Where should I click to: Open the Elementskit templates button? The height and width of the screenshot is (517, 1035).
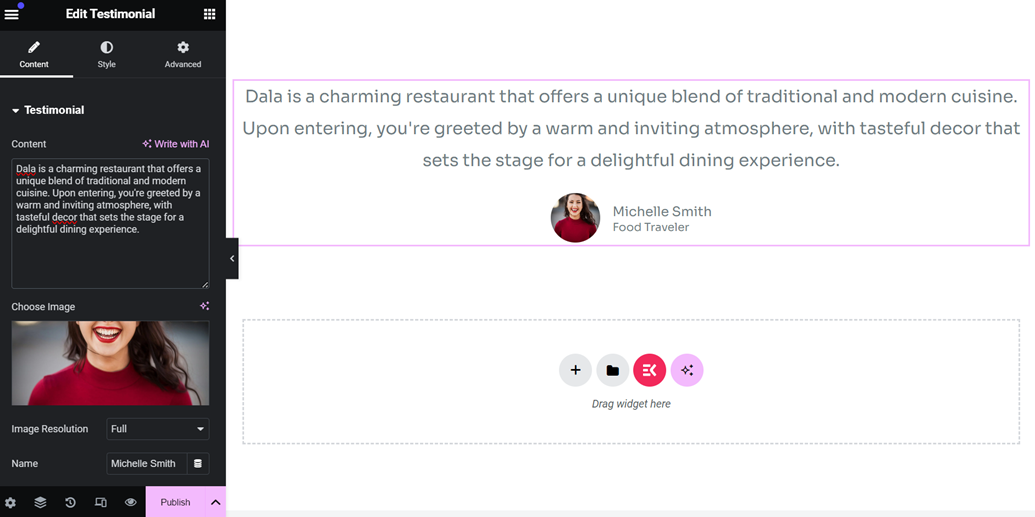click(649, 370)
